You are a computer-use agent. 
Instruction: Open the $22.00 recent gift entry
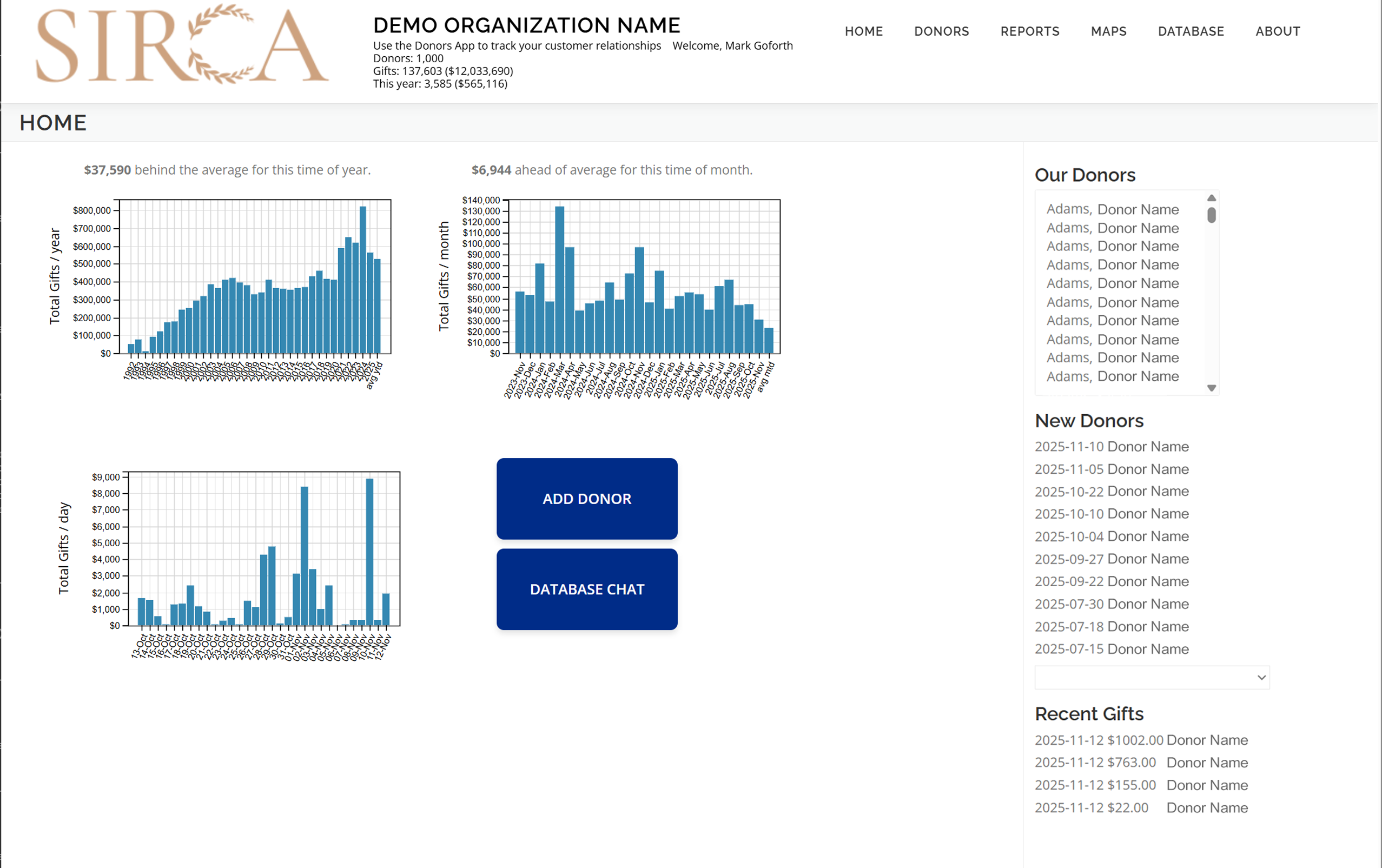click(x=1140, y=808)
